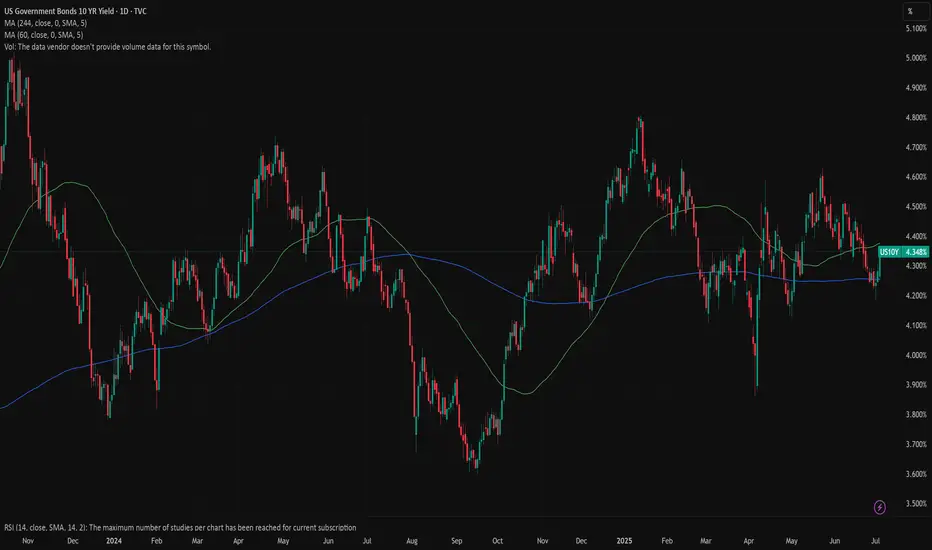Click the 4.200% price axis label
This screenshot has height=550, width=932.
point(916,296)
